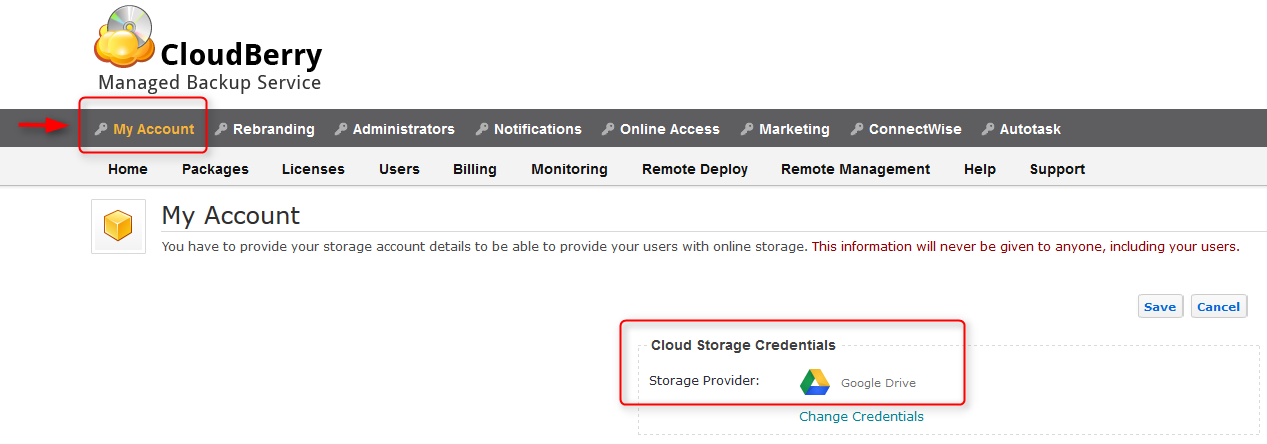Open the Billing page
This screenshot has height=444, width=1267.
(x=474, y=169)
